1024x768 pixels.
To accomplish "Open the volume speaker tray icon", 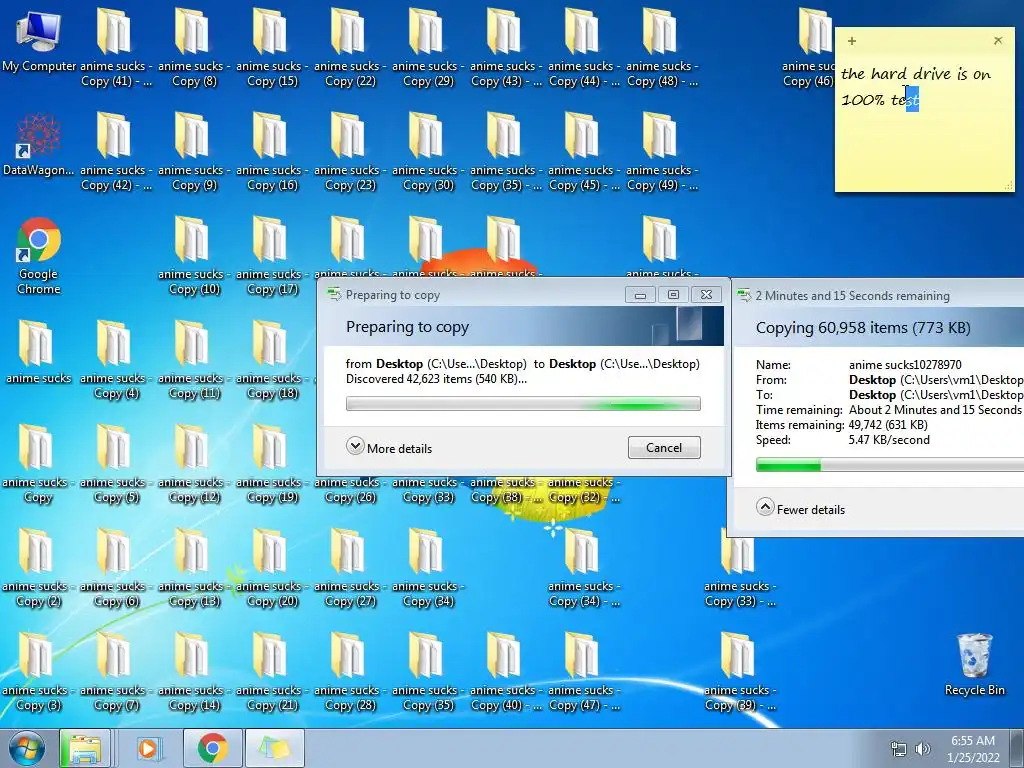I will (x=923, y=749).
